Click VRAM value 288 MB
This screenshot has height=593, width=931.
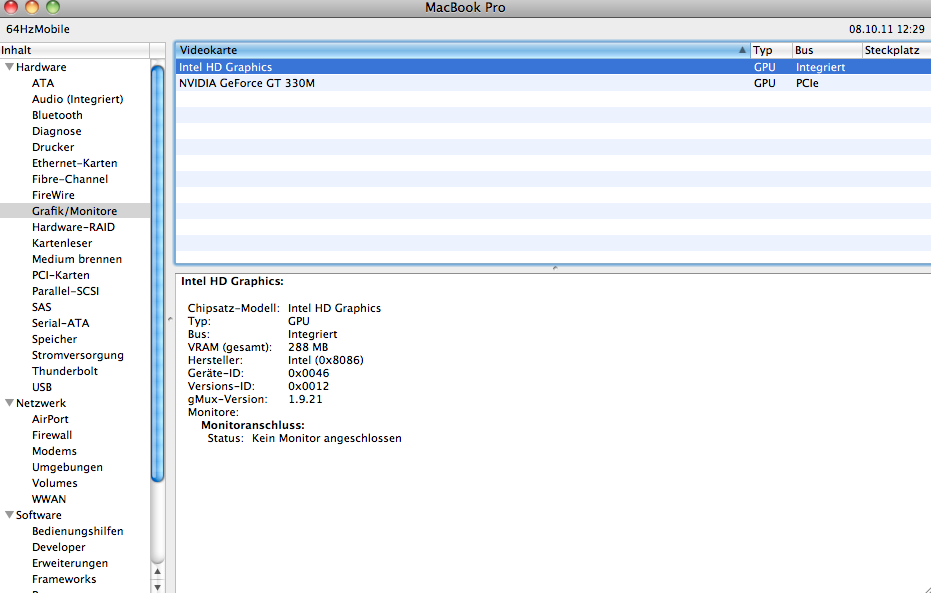pos(308,347)
